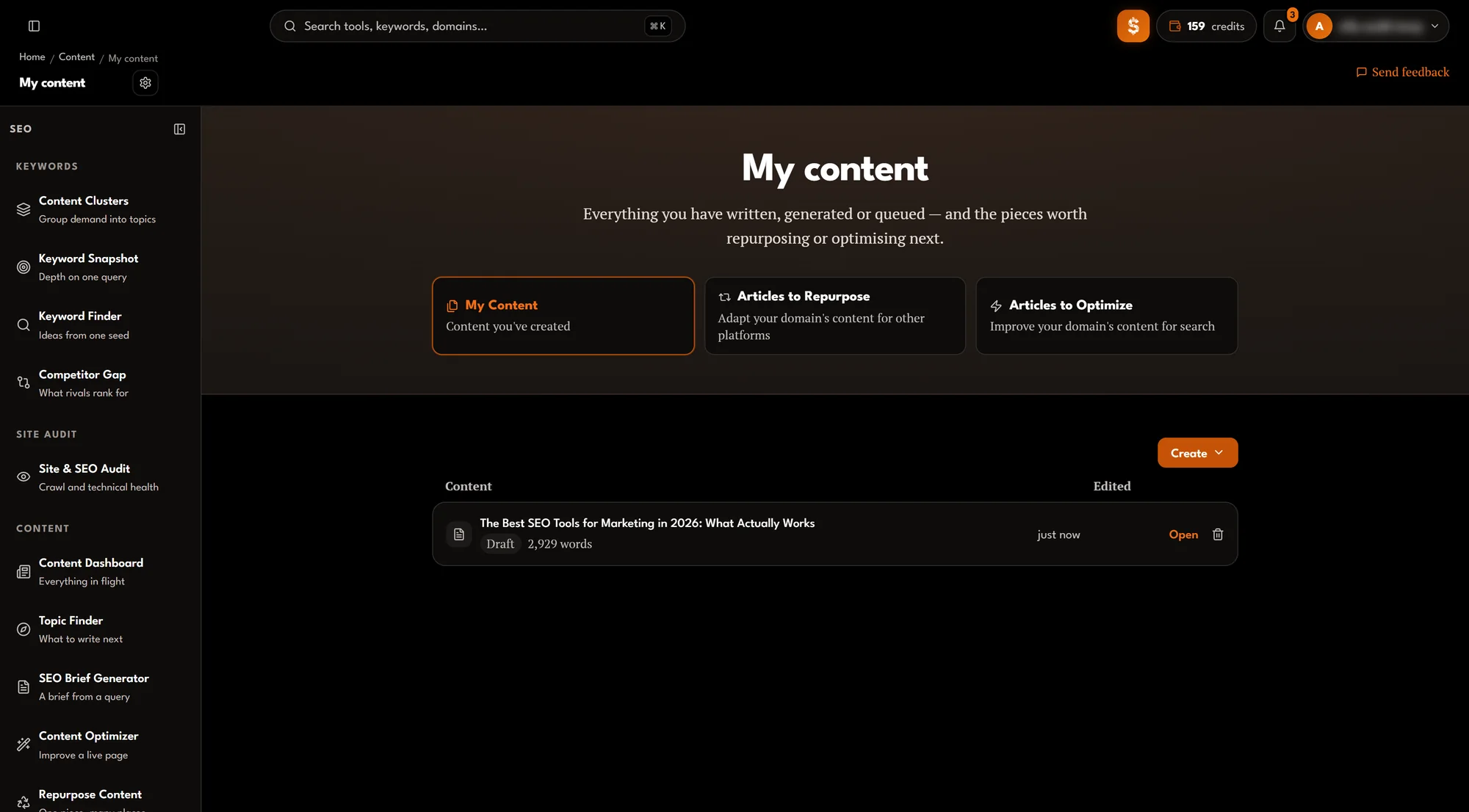Screen dimensions: 1469x812
Task: Click the Content column header
Action: coord(469,486)
